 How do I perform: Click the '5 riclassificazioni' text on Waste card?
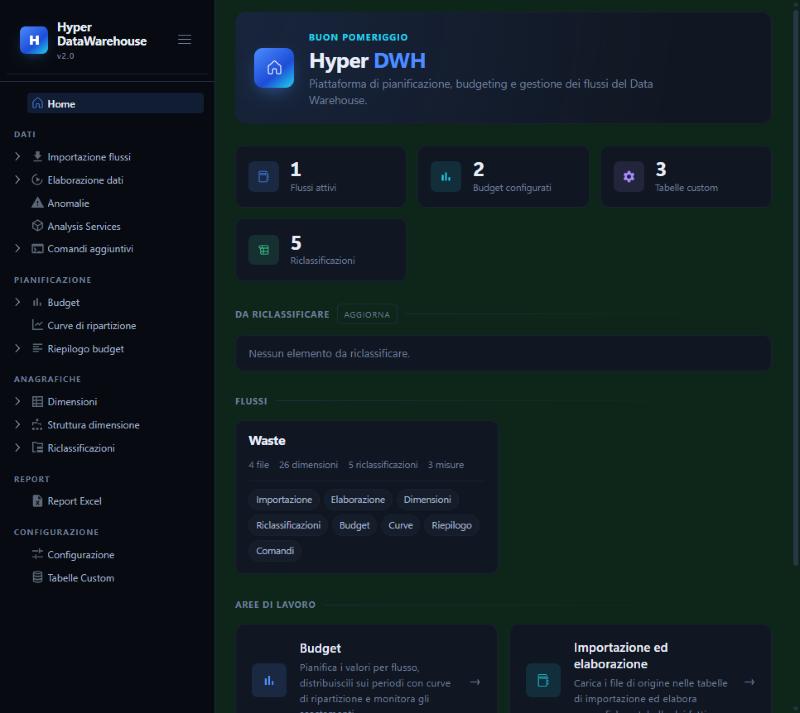tap(383, 464)
